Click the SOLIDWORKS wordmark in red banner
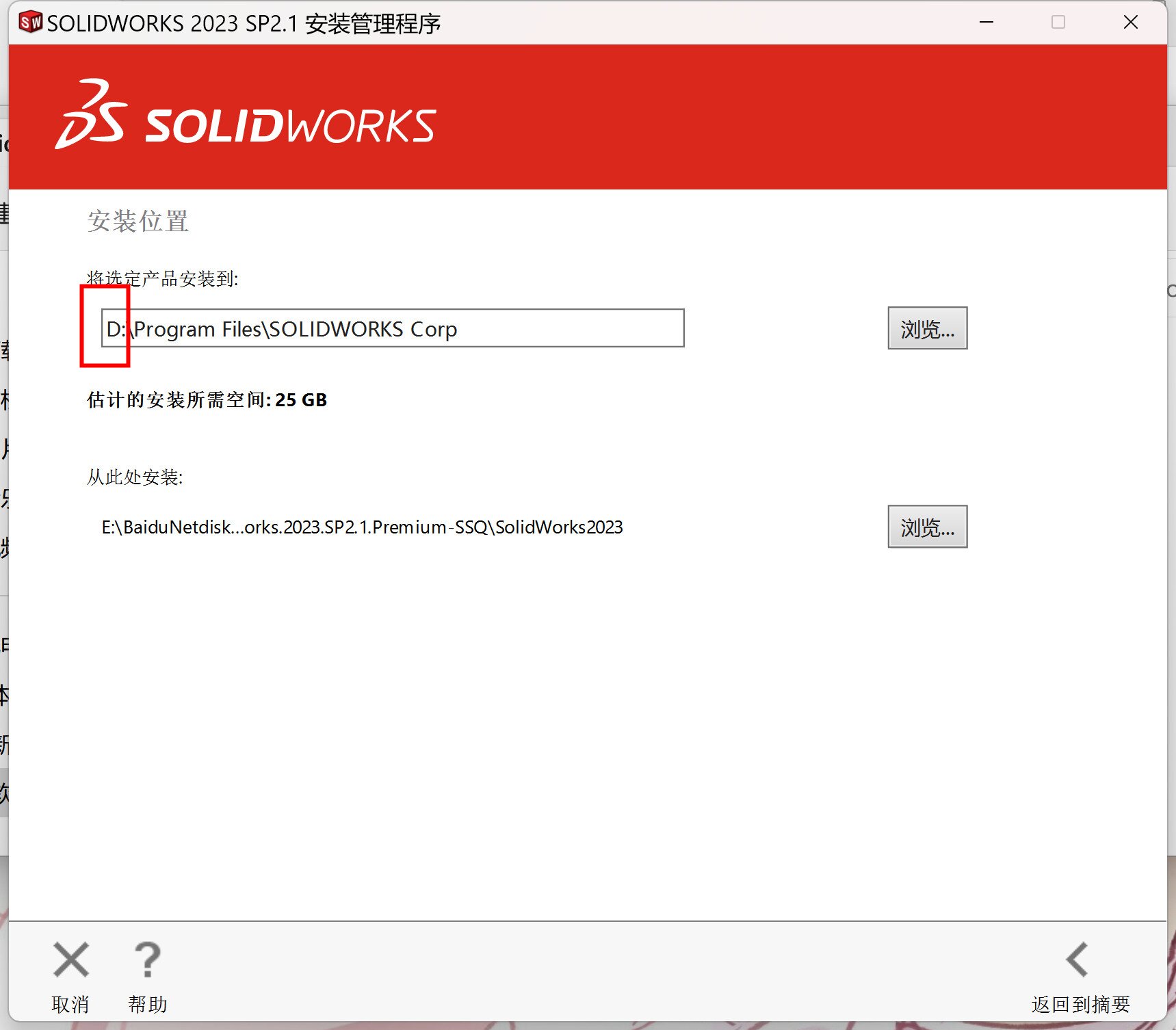This screenshot has width=1176, height=1030. pyautogui.click(x=290, y=126)
